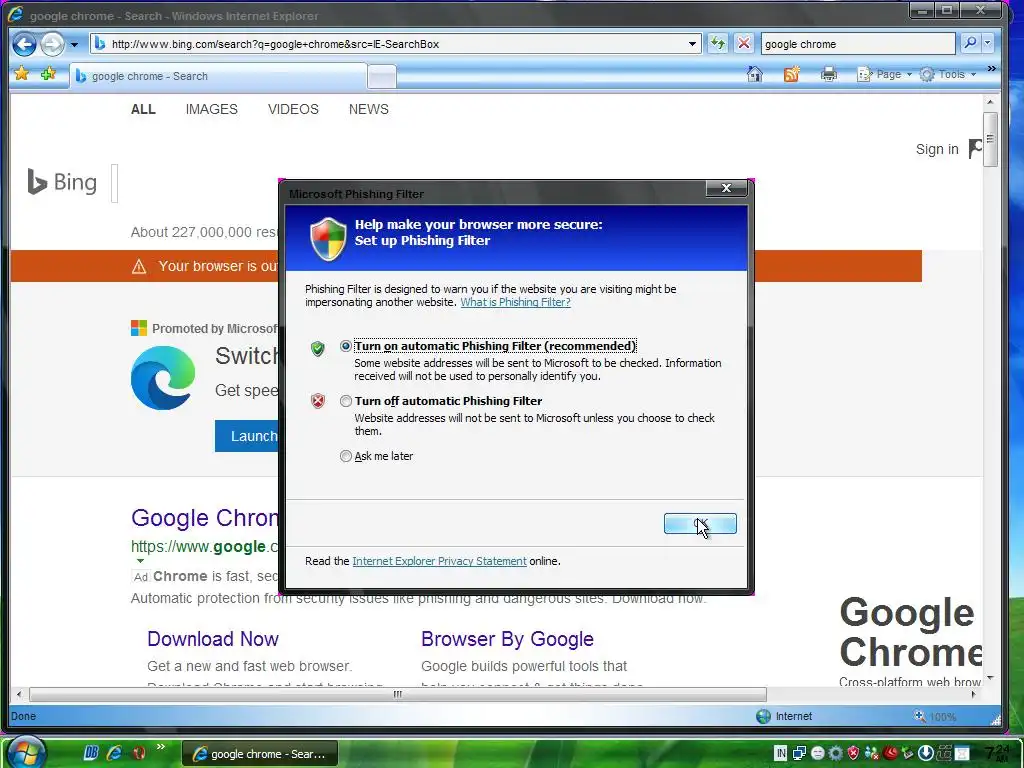Click the Add to Favorites plus-star icon

pos(48,74)
